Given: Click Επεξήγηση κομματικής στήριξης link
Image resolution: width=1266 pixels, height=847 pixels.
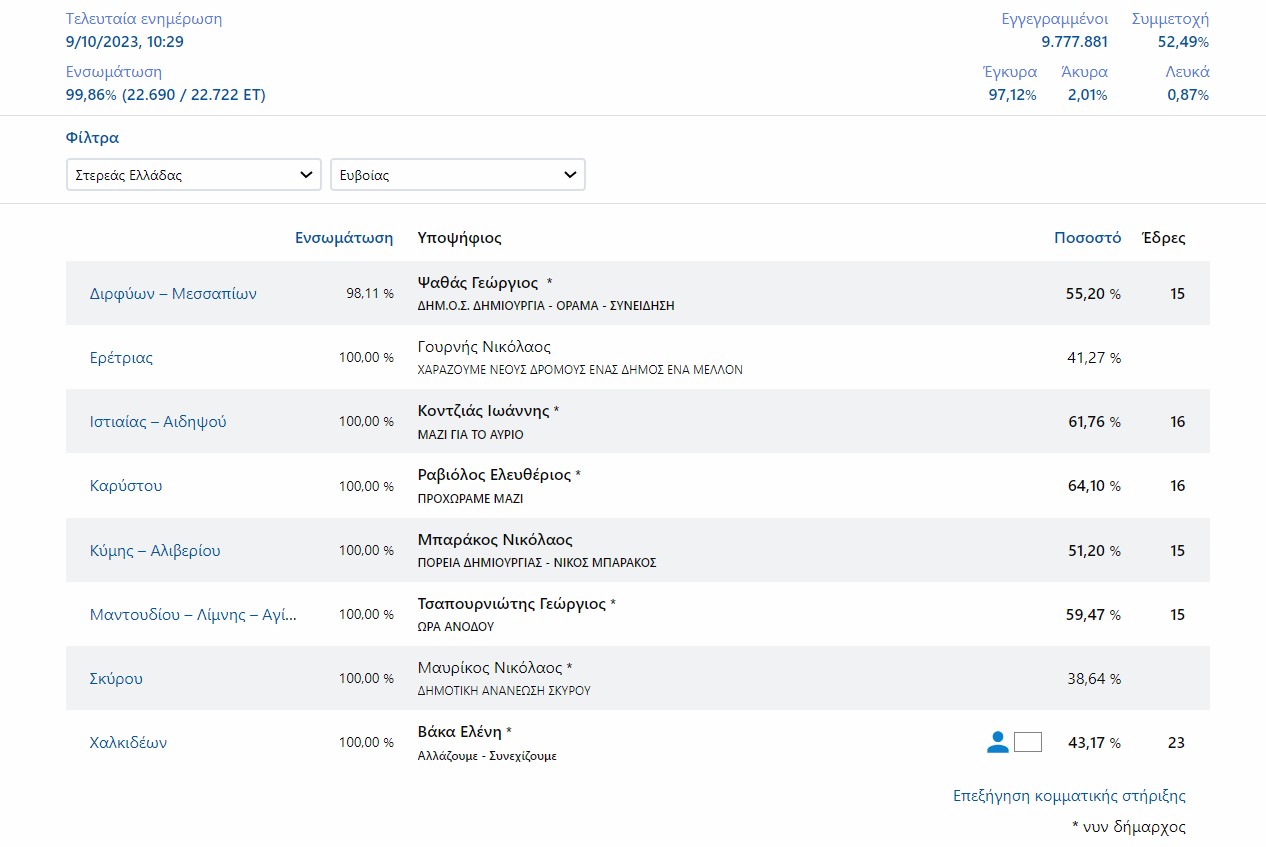Looking at the screenshot, I should coord(1069,796).
